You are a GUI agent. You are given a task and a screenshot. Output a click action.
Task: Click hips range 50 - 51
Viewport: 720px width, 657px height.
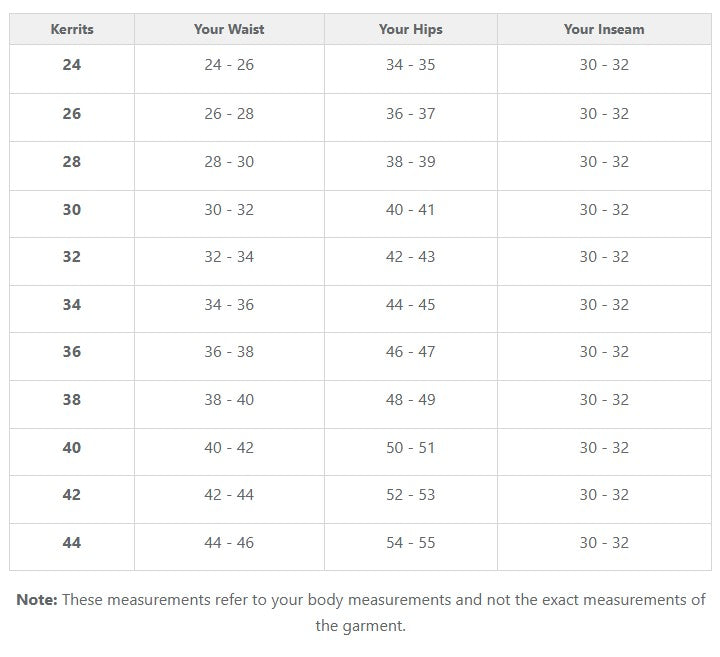410,448
